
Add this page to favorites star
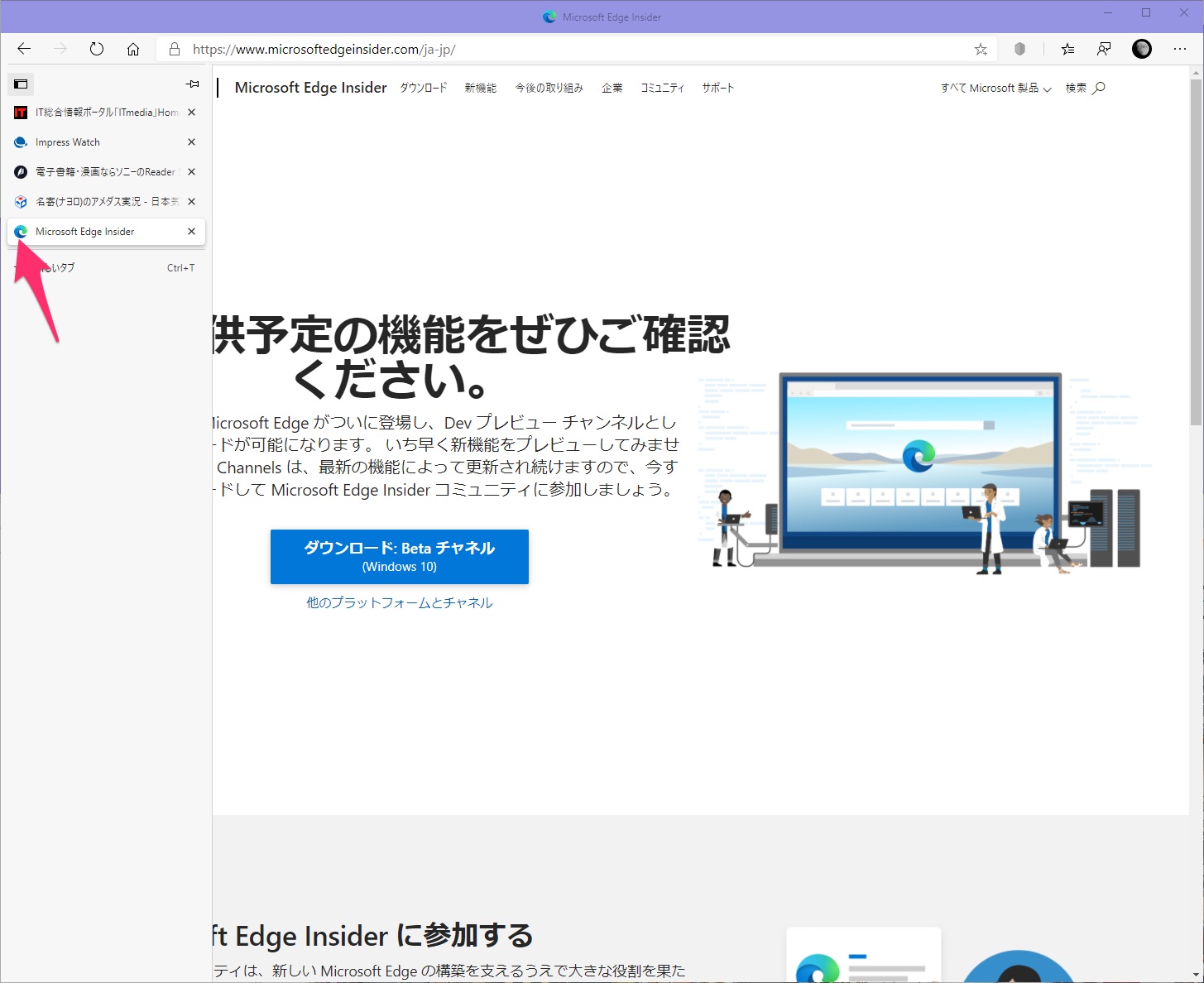(981, 50)
